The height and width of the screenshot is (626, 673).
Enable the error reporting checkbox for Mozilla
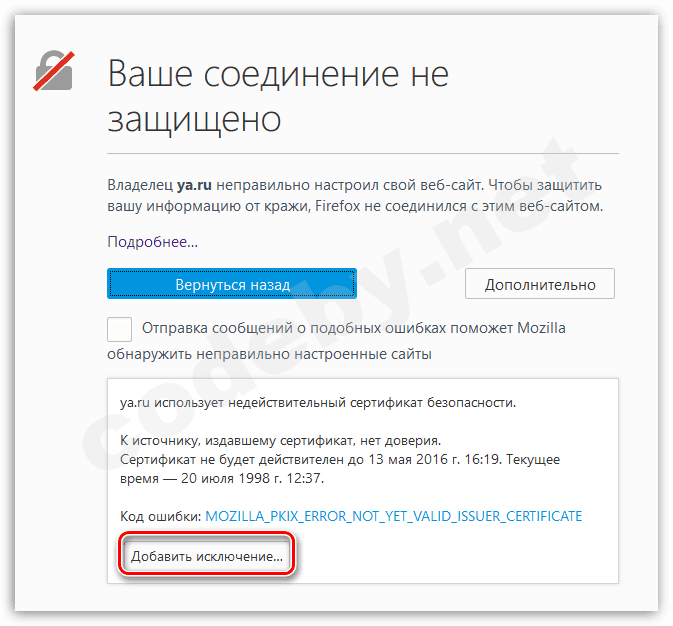[119, 329]
